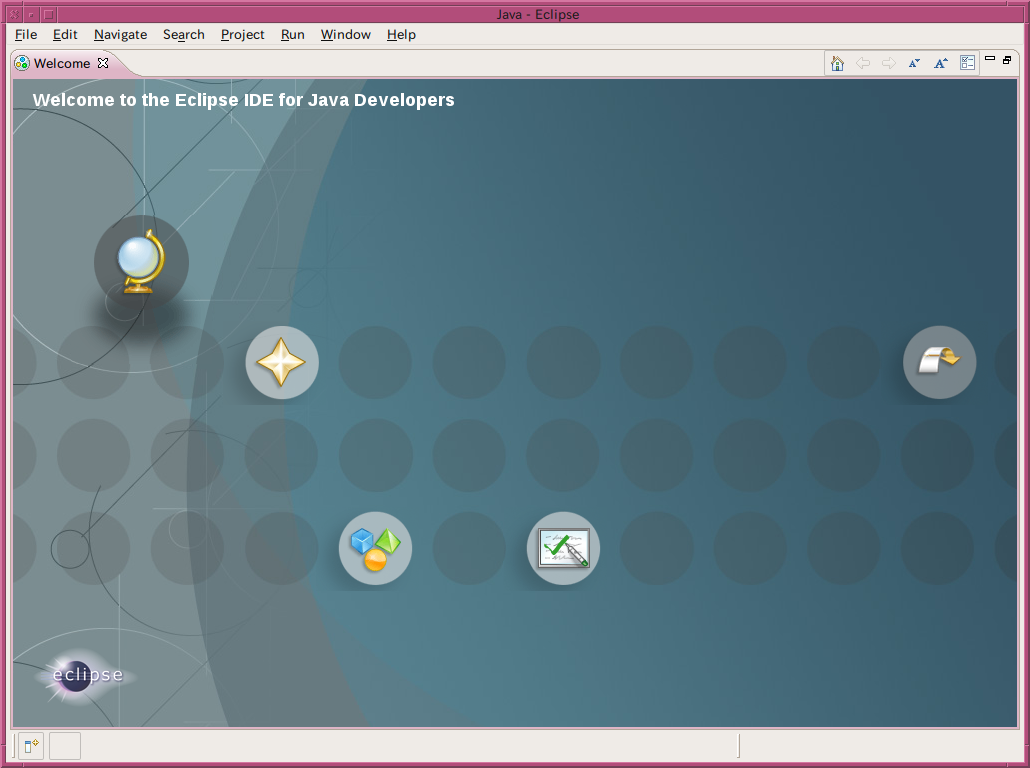
Task: Click the Home toolbar icon
Action: click(837, 63)
